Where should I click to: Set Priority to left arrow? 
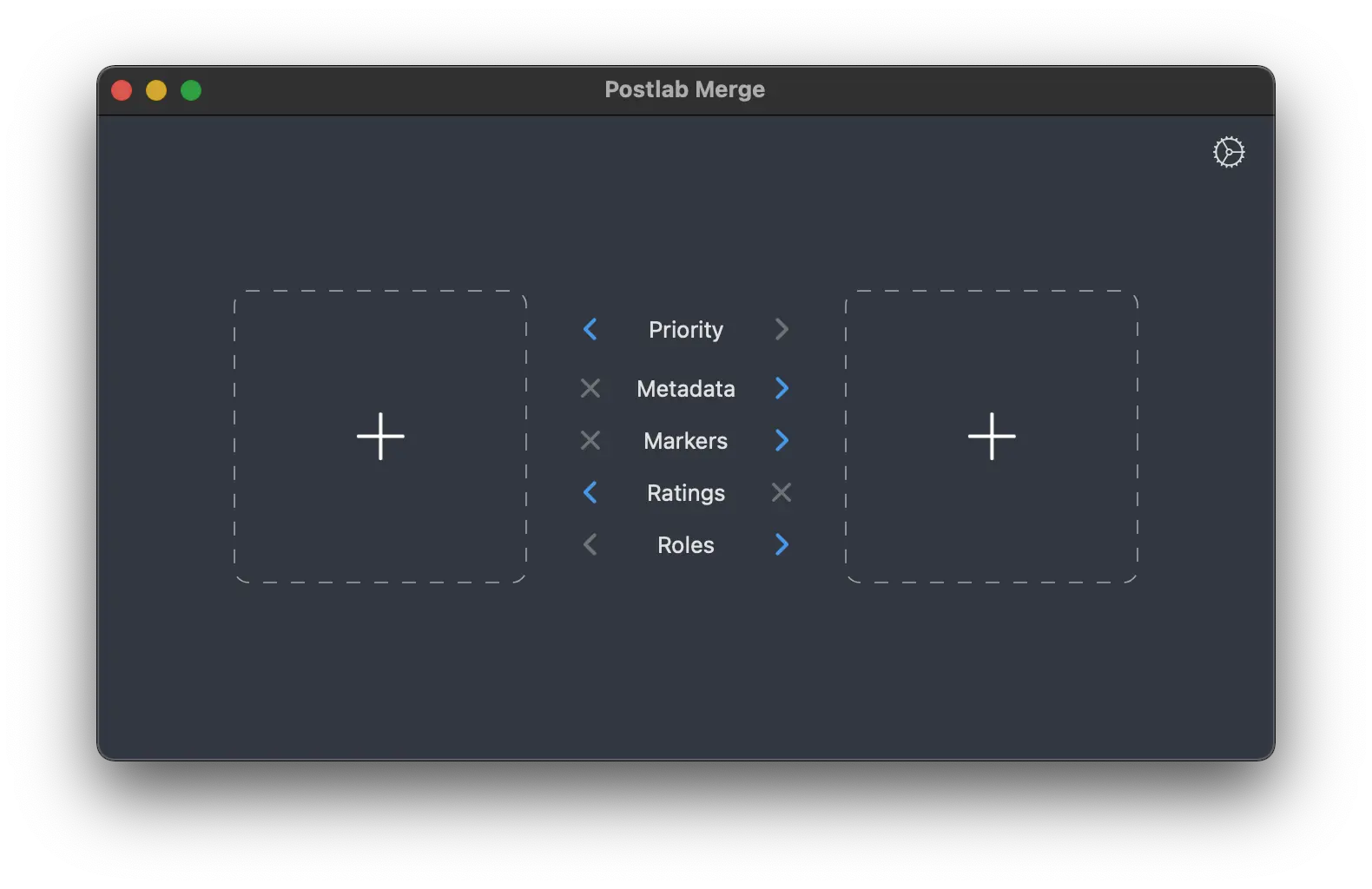tap(590, 329)
